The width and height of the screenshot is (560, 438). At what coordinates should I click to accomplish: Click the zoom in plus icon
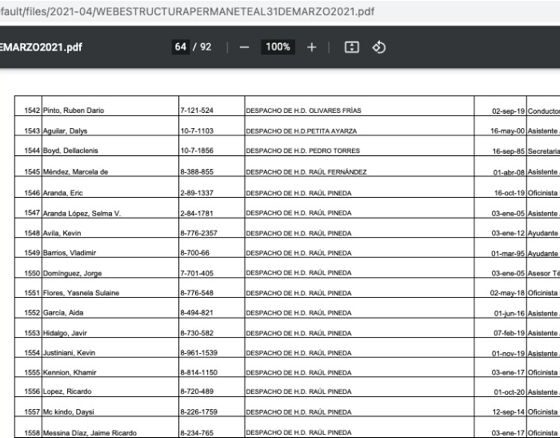(x=311, y=47)
